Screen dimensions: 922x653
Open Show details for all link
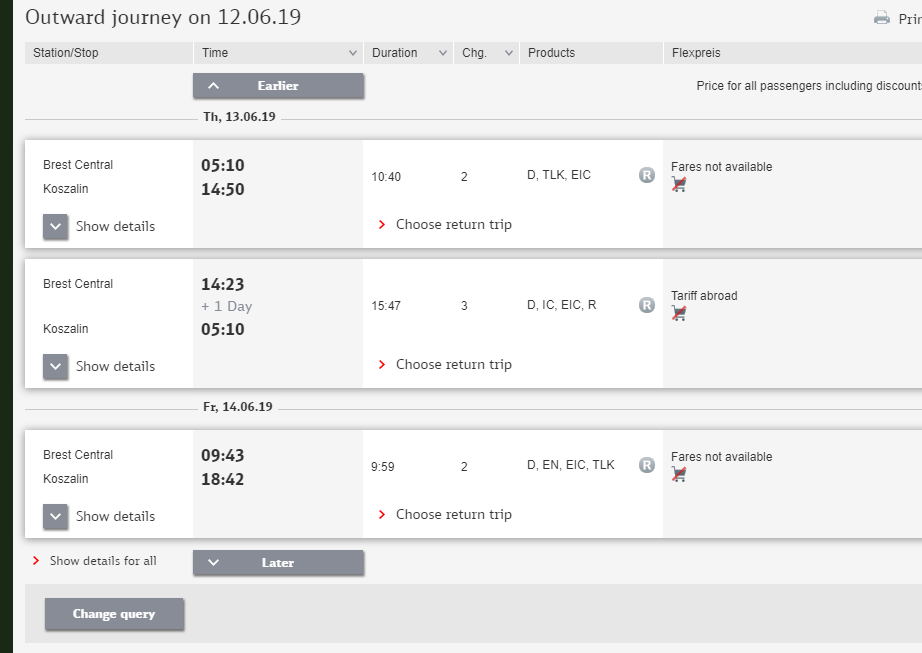click(103, 561)
